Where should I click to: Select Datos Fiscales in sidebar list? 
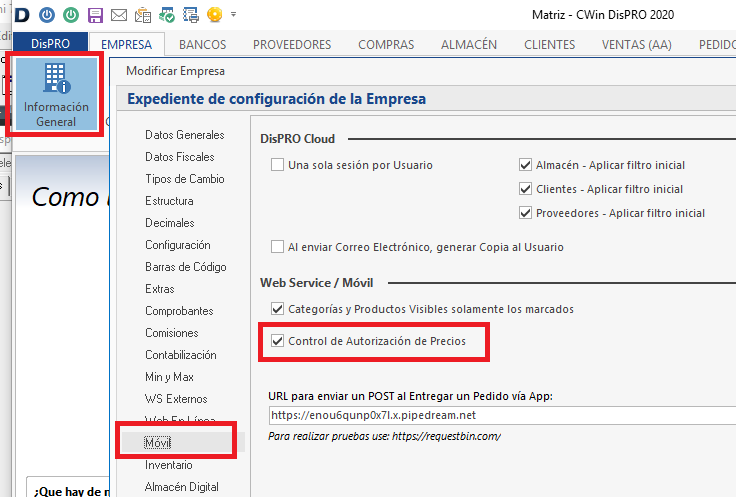180,157
